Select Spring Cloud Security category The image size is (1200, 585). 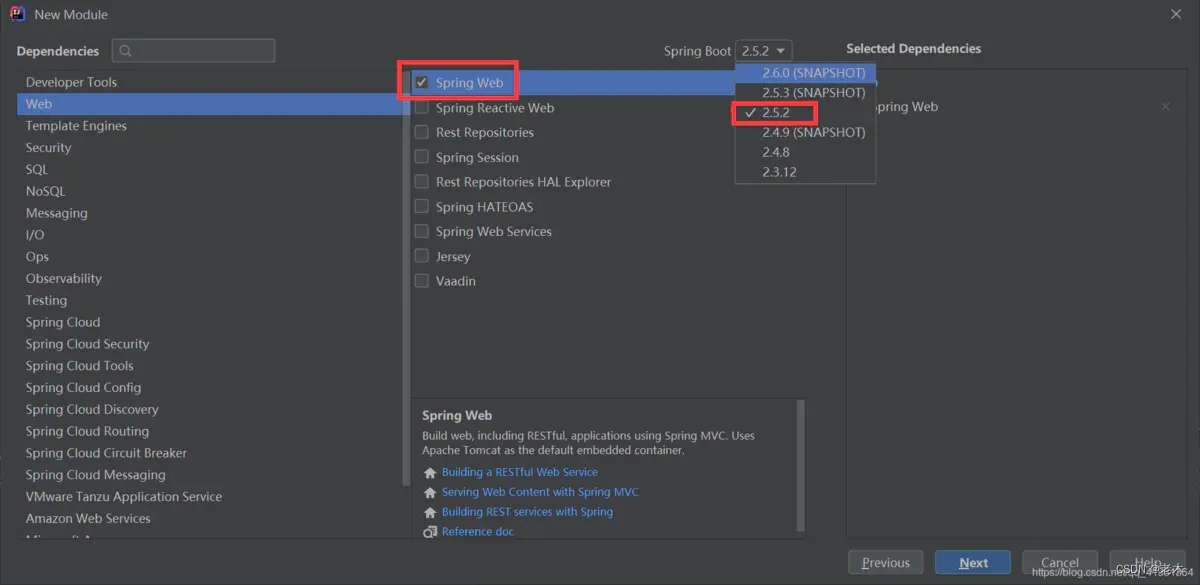[87, 344]
